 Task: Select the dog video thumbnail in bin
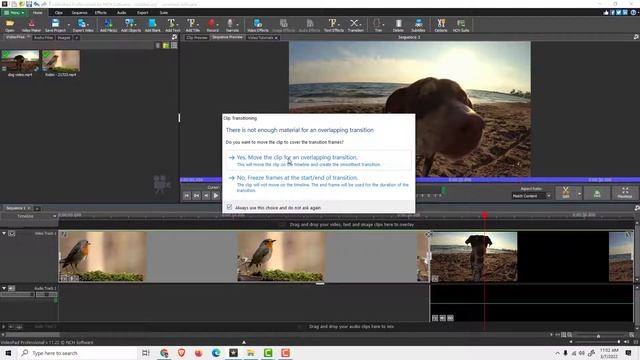point(20,61)
